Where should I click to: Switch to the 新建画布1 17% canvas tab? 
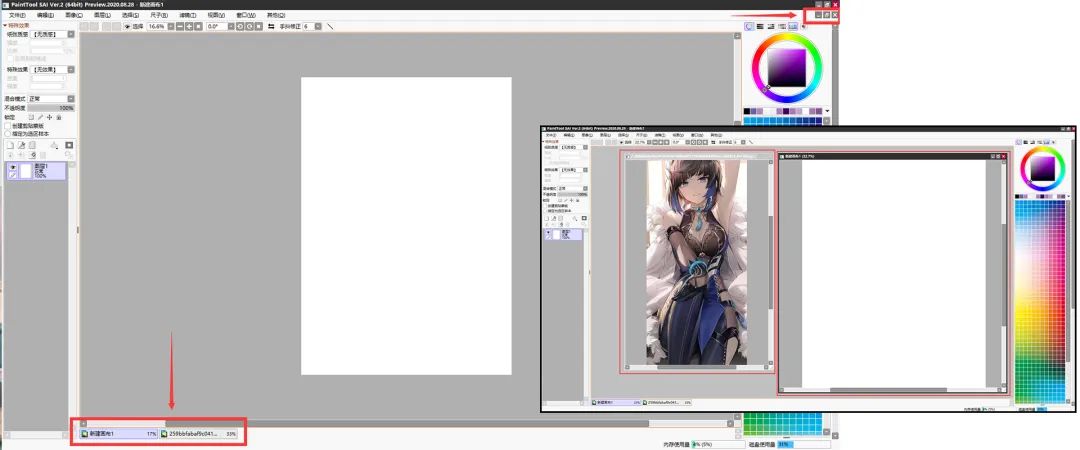click(118, 434)
